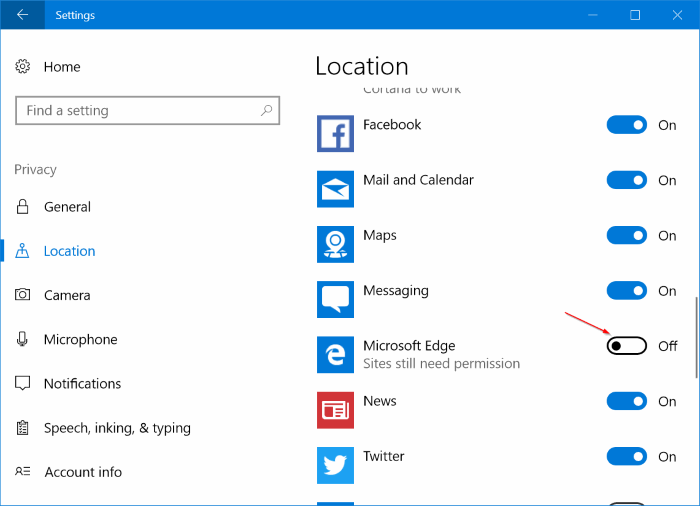Click the Home gear icon
This screenshot has width=700, height=506.
click(22, 67)
